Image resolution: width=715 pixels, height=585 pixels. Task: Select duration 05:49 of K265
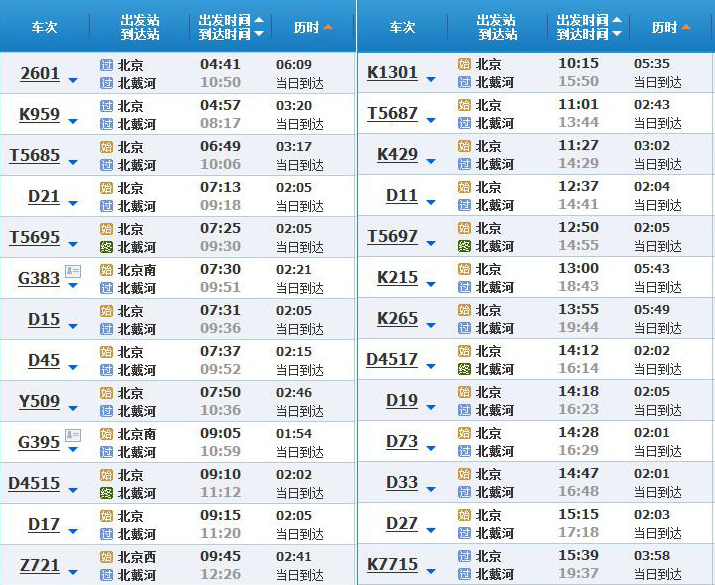(x=652, y=310)
